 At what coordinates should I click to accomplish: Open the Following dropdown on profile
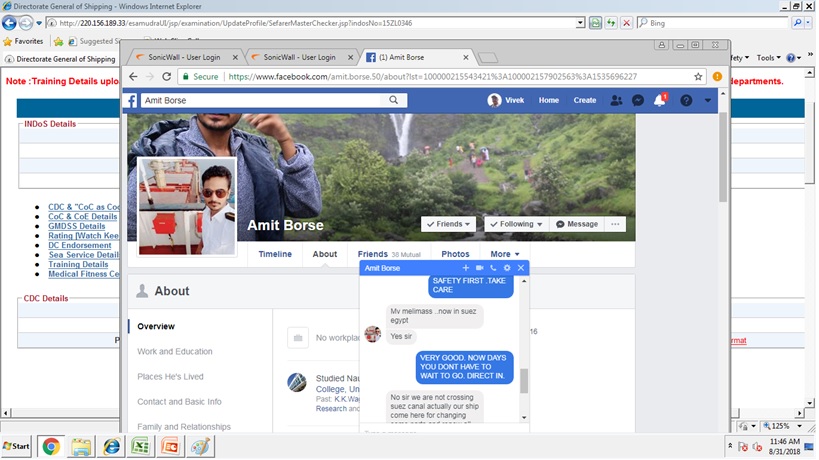(x=515, y=224)
